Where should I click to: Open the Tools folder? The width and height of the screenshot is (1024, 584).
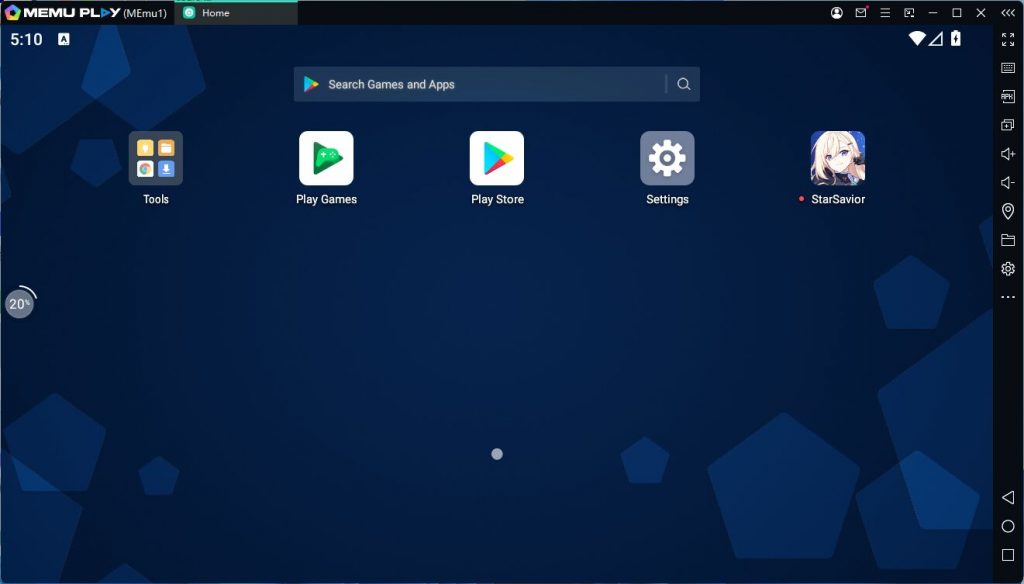click(x=156, y=159)
